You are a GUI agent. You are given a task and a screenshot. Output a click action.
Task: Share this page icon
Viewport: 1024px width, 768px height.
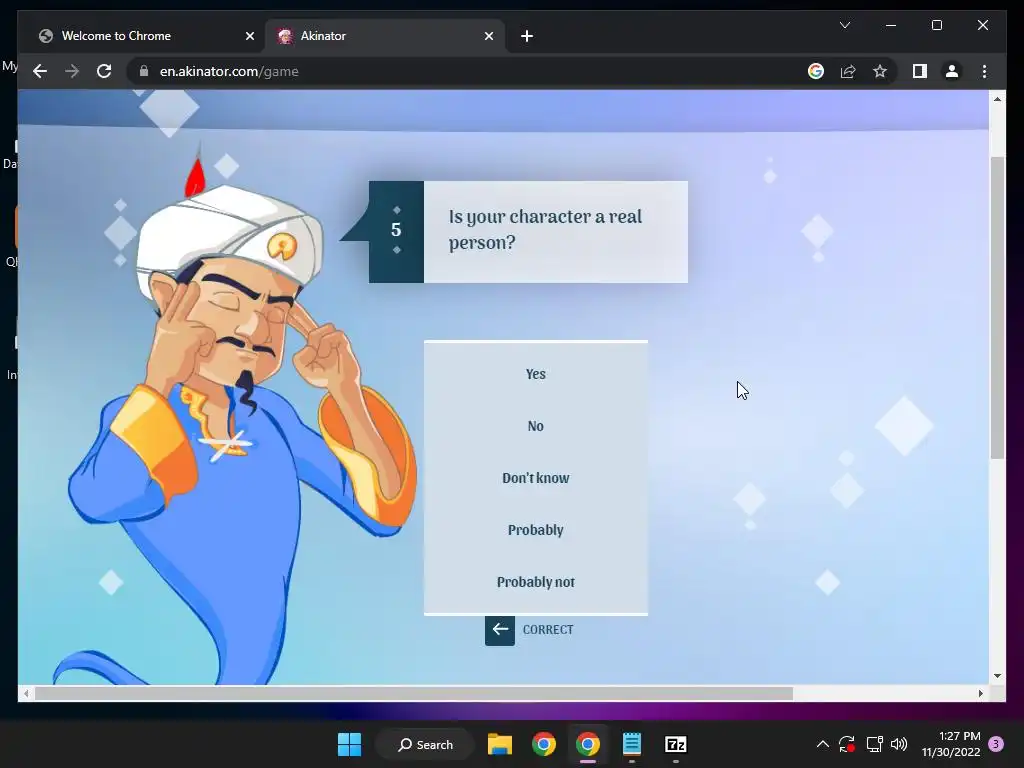(848, 71)
